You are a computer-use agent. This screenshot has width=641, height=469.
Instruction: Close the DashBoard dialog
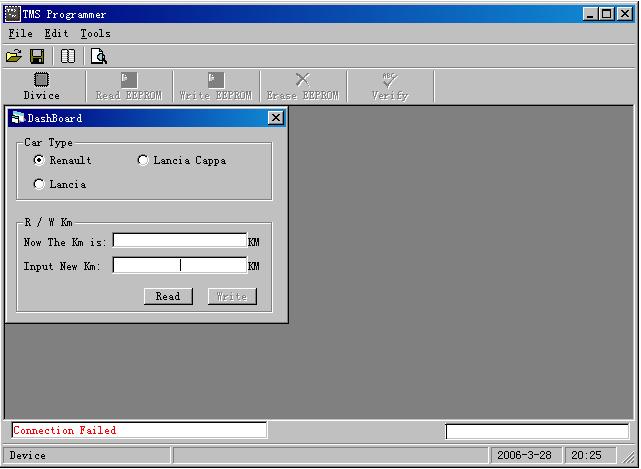(x=276, y=118)
